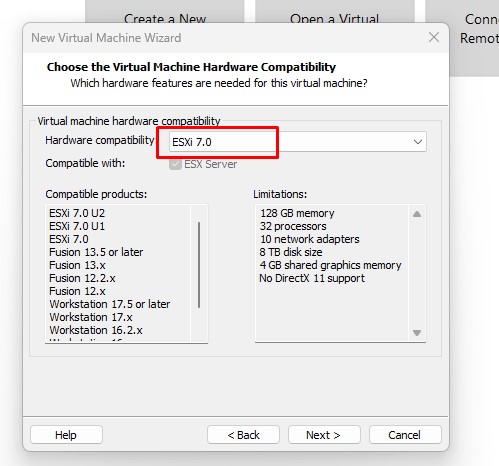The height and width of the screenshot is (466, 499).
Task: Toggle the ESX Server checkbox
Action: tap(175, 164)
